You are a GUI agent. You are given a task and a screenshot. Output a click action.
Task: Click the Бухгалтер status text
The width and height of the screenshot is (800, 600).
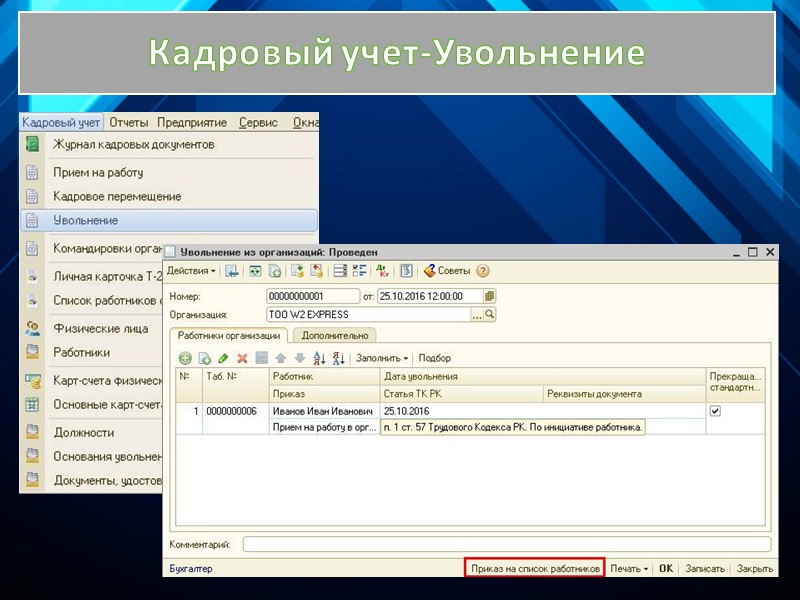(191, 568)
